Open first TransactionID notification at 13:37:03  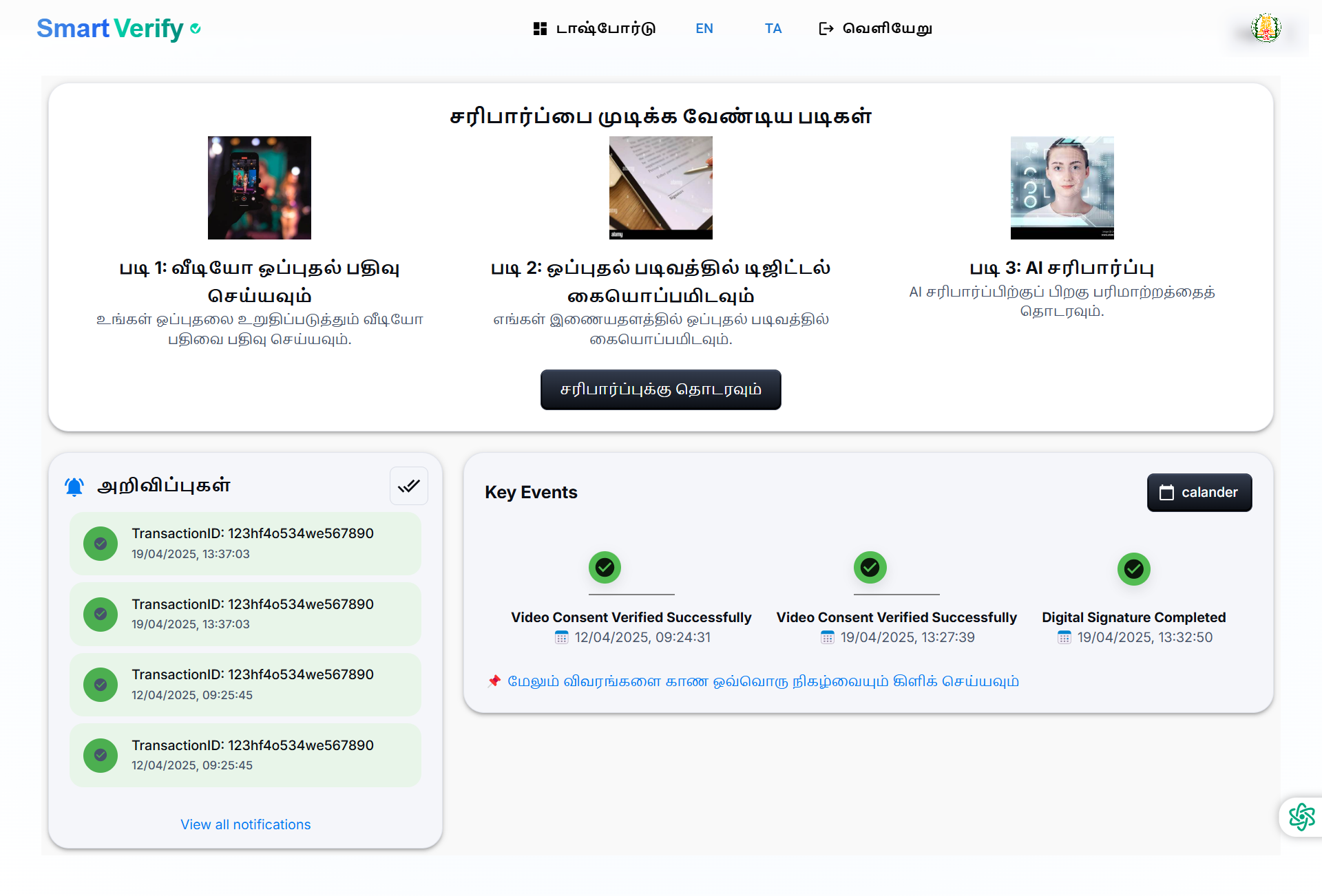click(245, 543)
